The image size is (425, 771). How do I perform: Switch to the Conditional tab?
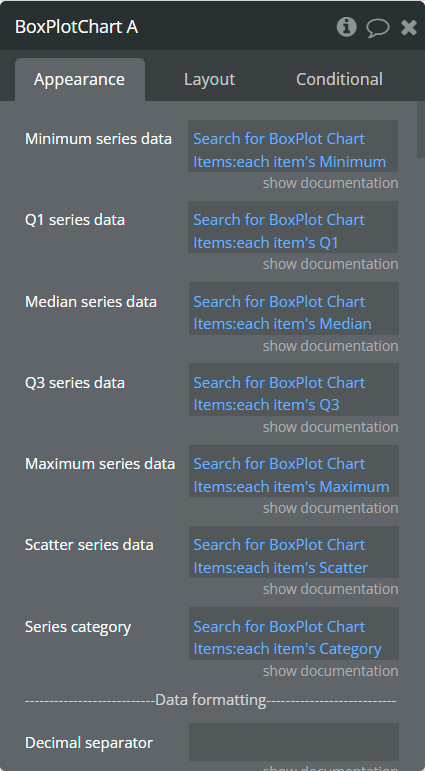pos(339,79)
